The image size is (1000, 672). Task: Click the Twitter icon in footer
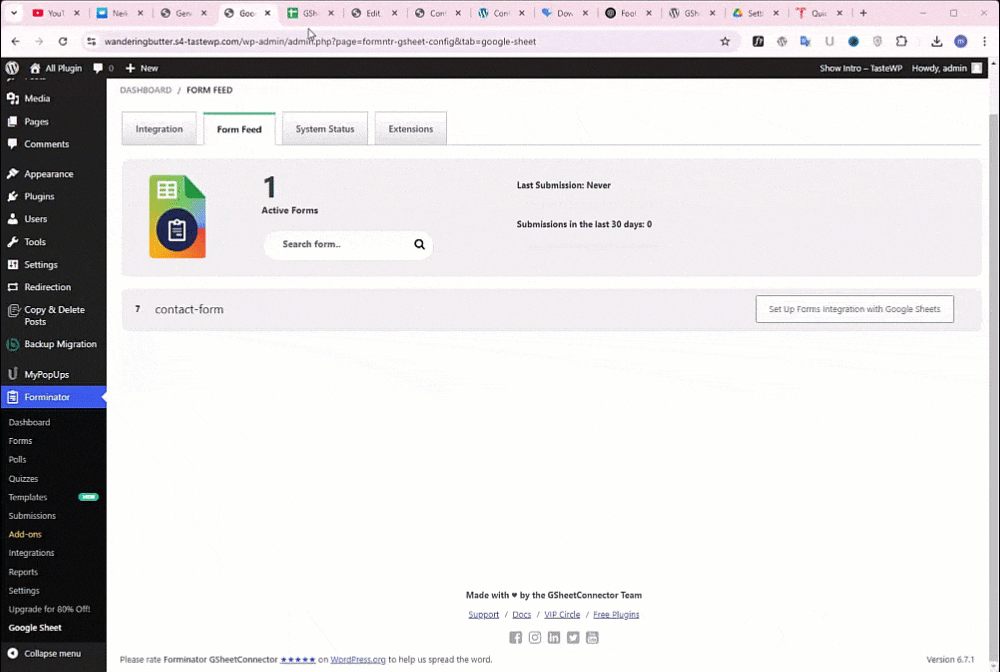click(573, 638)
